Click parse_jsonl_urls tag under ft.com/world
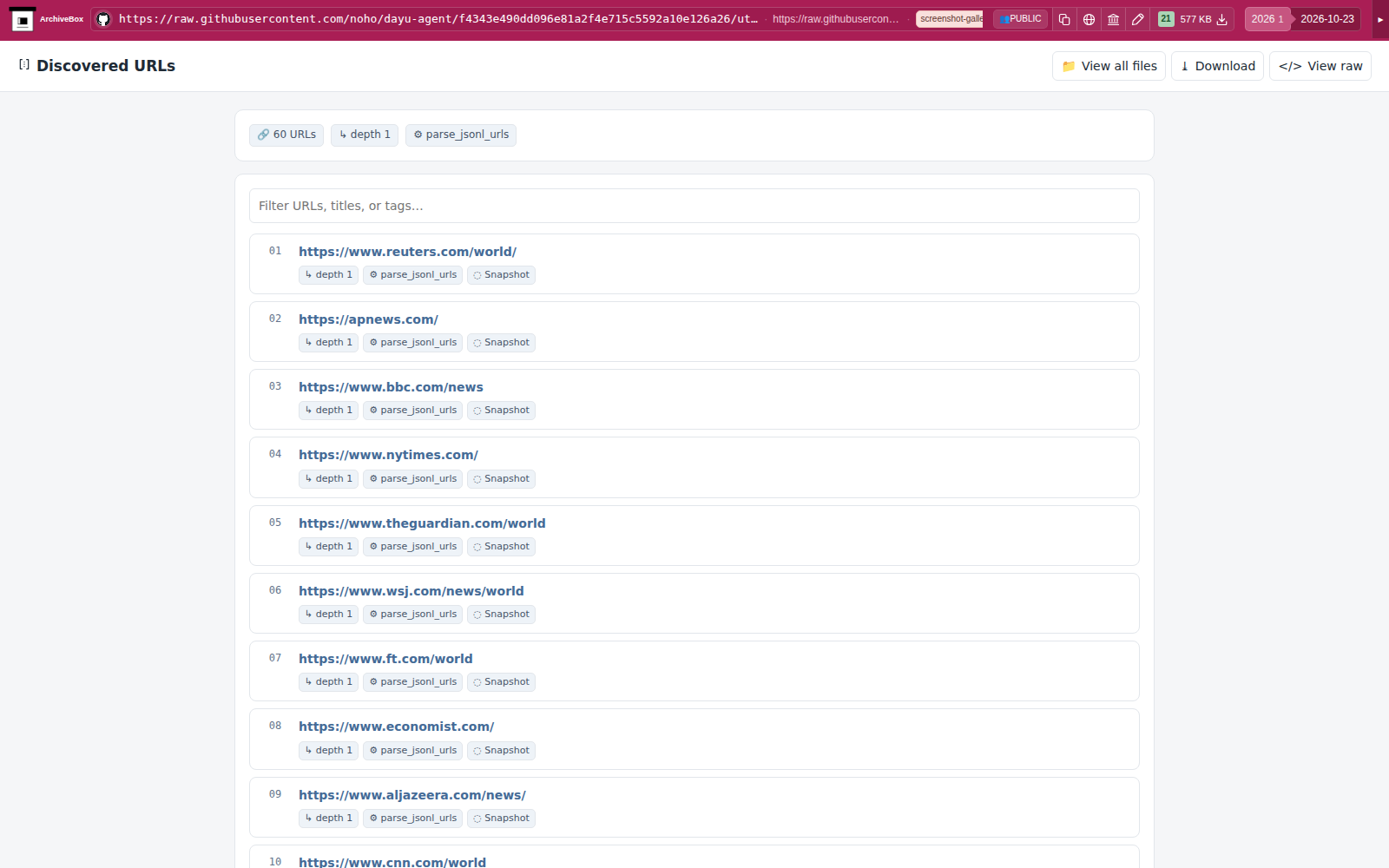Viewport: 1389px width, 868px height. tap(412, 682)
